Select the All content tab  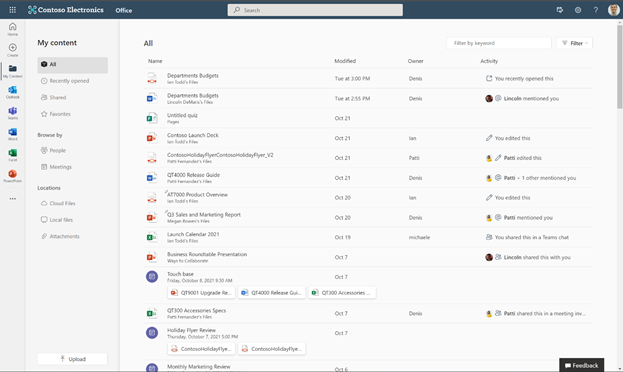(72, 64)
